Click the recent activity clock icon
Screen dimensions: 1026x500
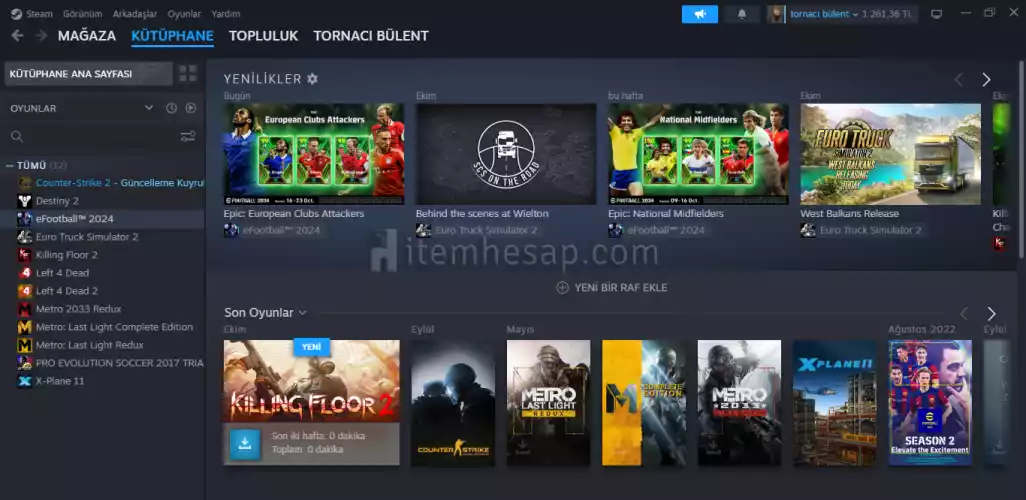coord(171,108)
